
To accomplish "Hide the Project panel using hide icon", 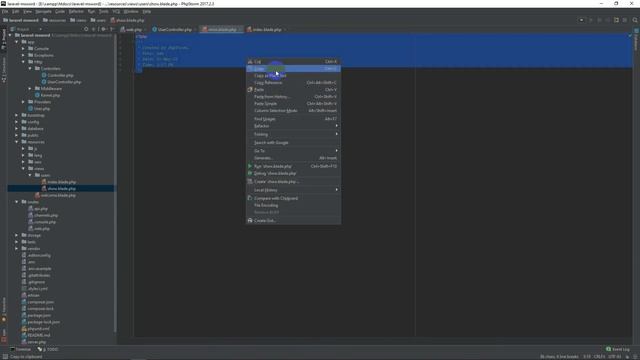I will tap(112, 29).
